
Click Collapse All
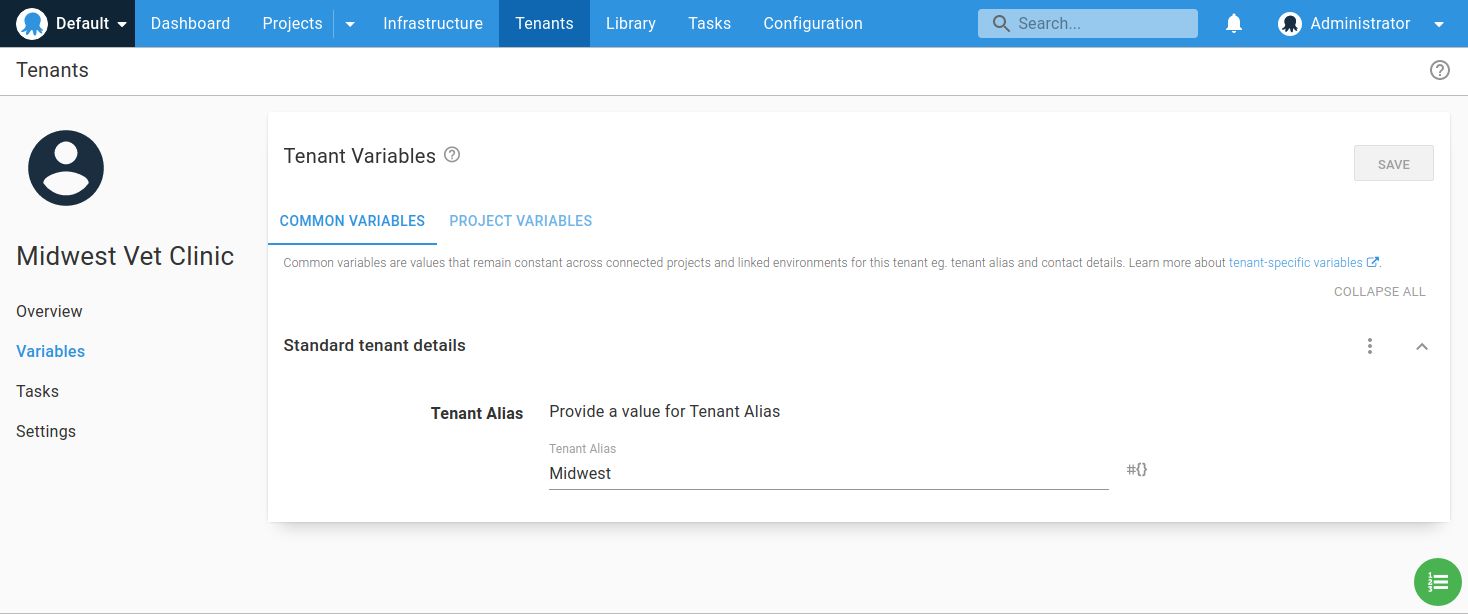[1380, 292]
